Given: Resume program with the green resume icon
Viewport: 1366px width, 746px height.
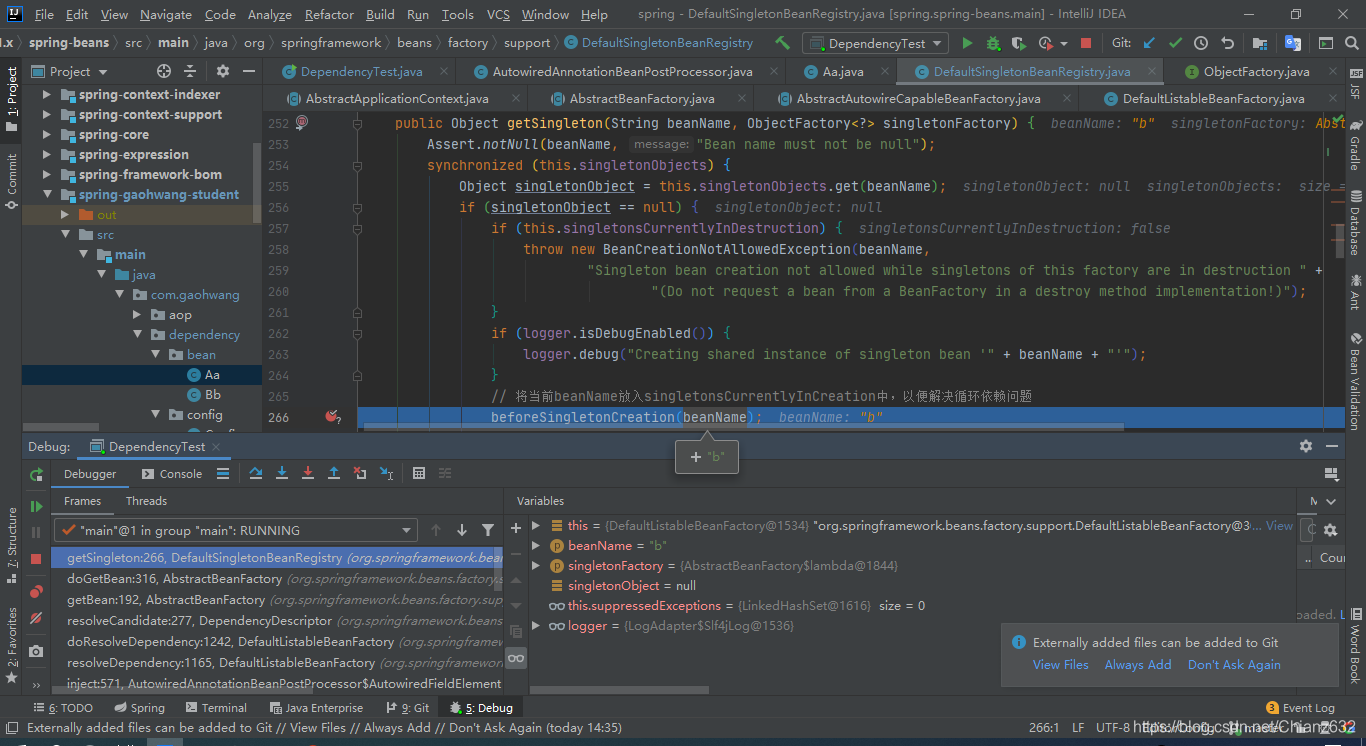Looking at the screenshot, I should (x=36, y=507).
